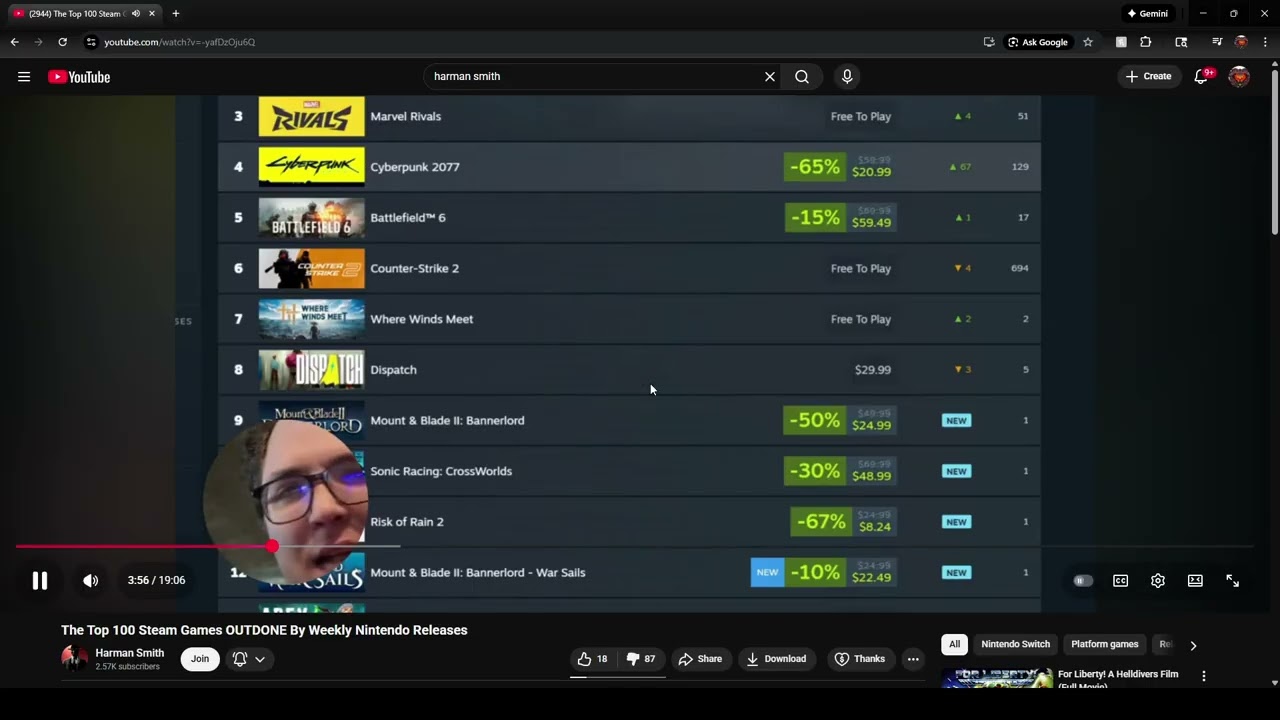
Task: Mute the tab audio icon on the browser tab
Action: pos(136,14)
